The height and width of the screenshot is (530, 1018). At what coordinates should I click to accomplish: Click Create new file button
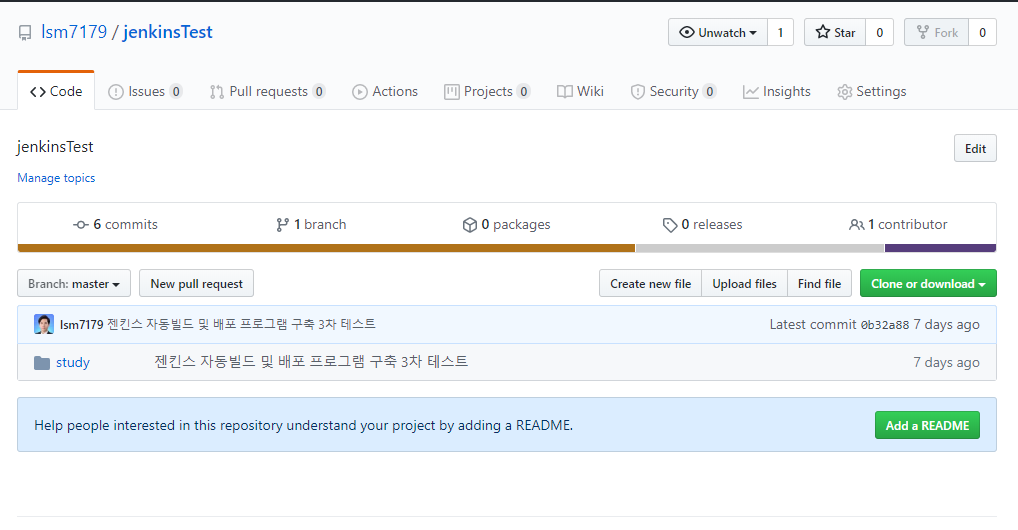(x=651, y=284)
